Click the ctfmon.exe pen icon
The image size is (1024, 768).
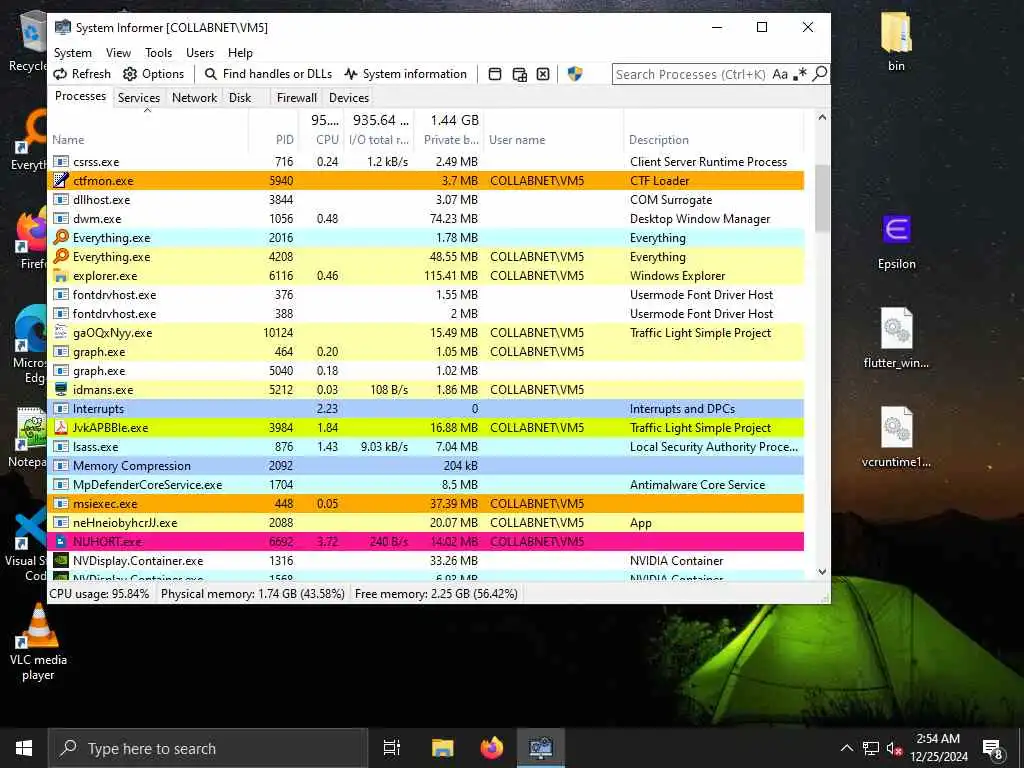point(61,180)
